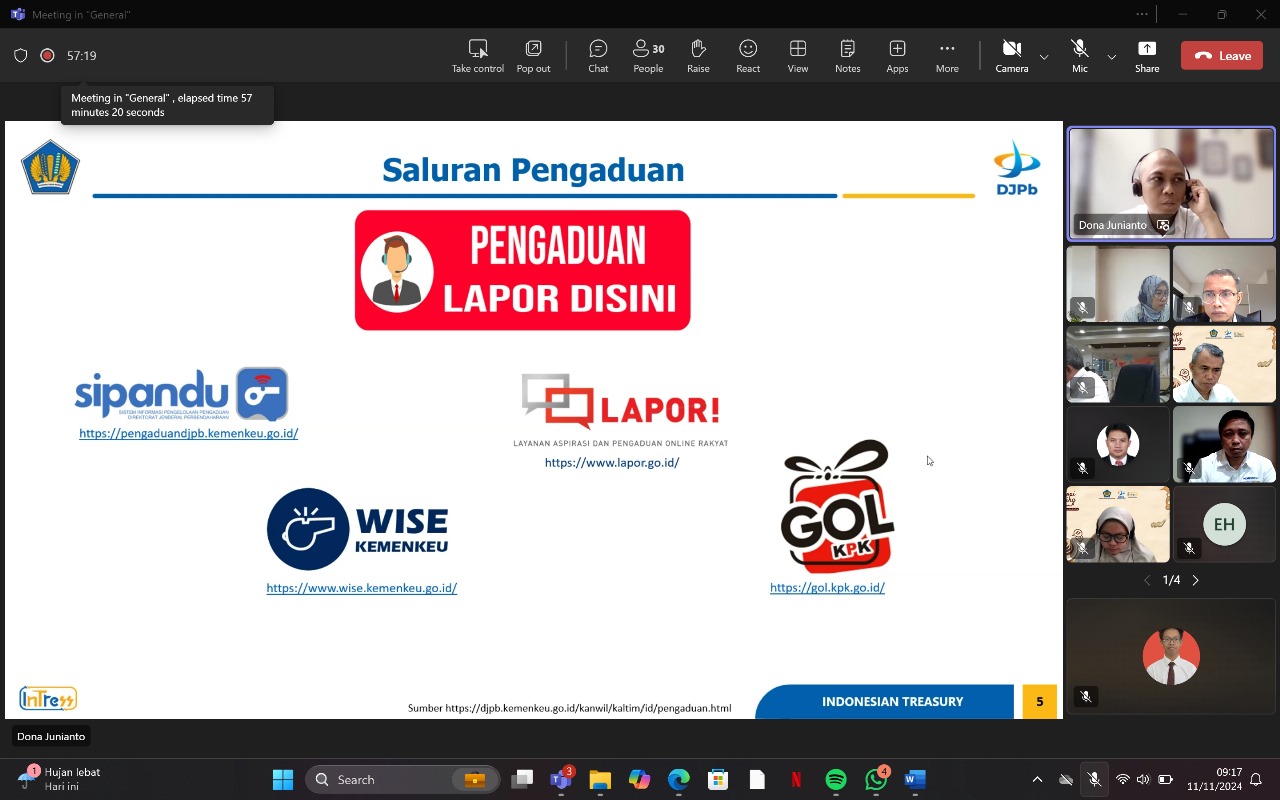Click the WISE Kemenkeu whistle logo
Viewport: 1280px width, 800px height.
coord(357,529)
